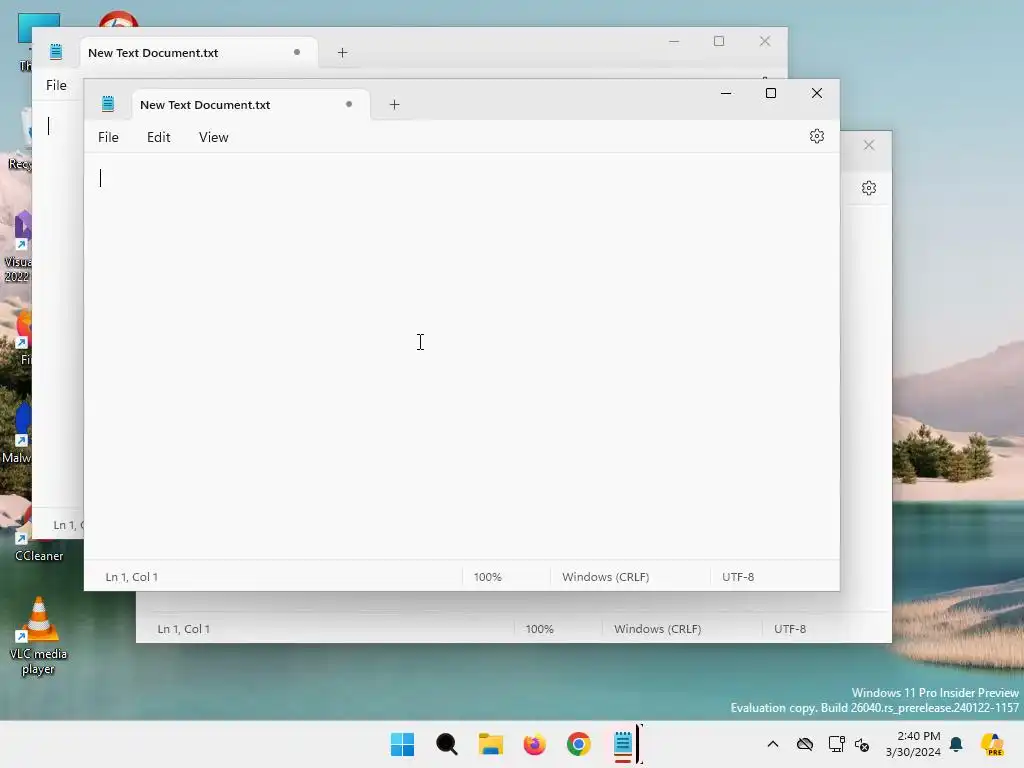Click Windows (CRLF) in front Notepad status bar
Screen dimensions: 1024x768
[x=605, y=577]
